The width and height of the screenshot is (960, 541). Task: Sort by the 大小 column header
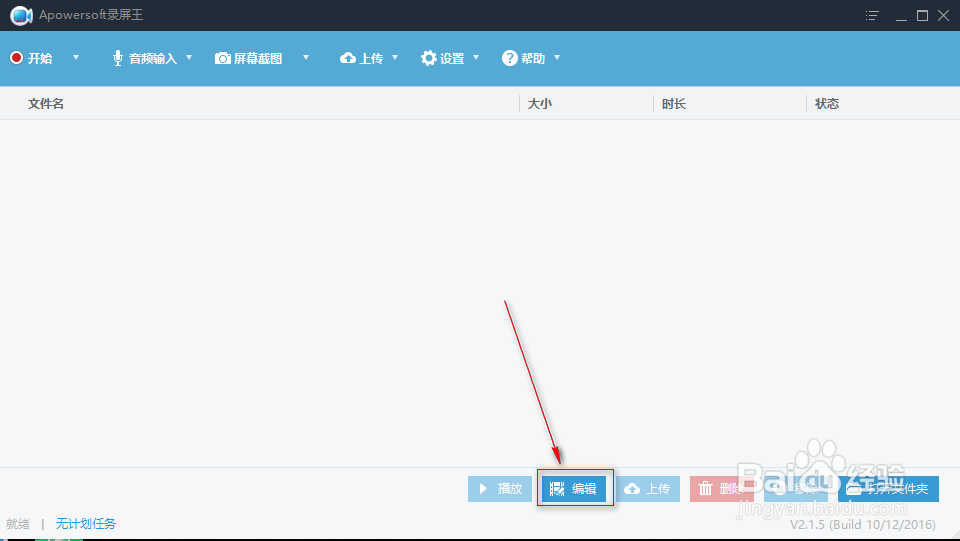(539, 103)
